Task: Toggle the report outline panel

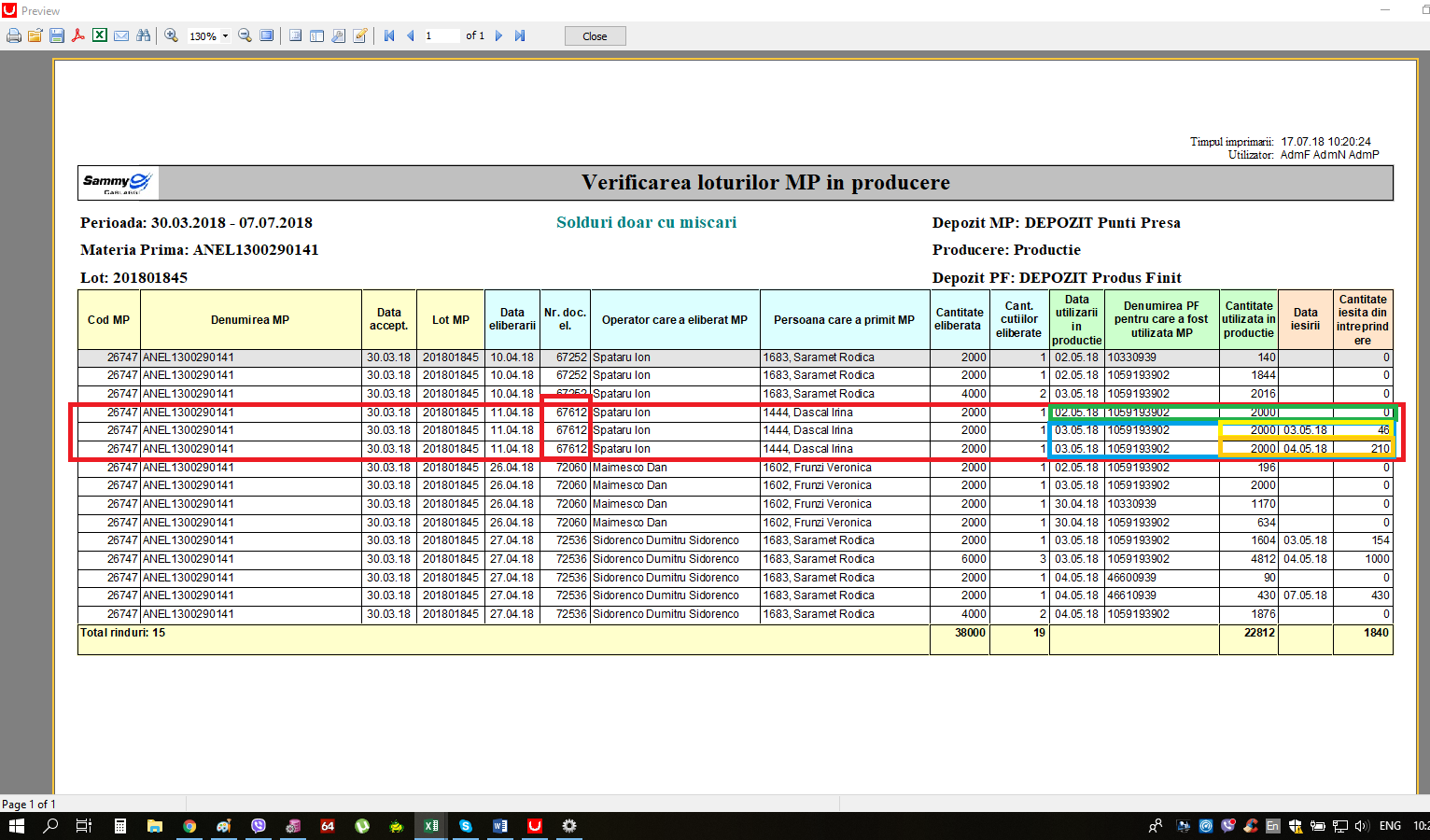Action: click(x=295, y=35)
